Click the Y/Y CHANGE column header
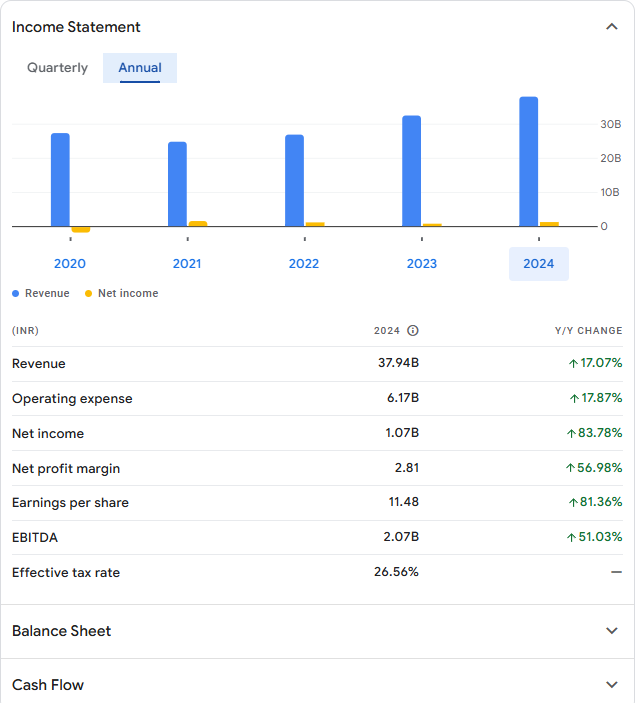The height and width of the screenshot is (703, 635). [x=588, y=330]
